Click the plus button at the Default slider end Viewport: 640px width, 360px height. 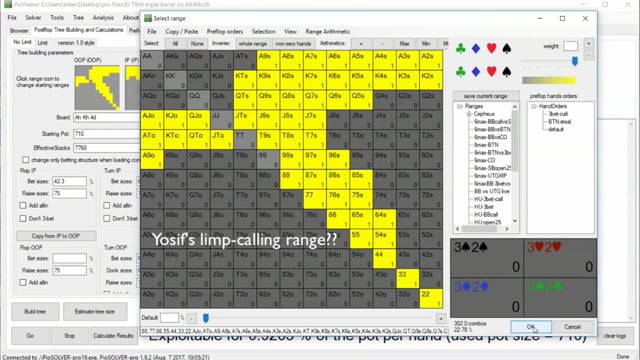point(441,318)
